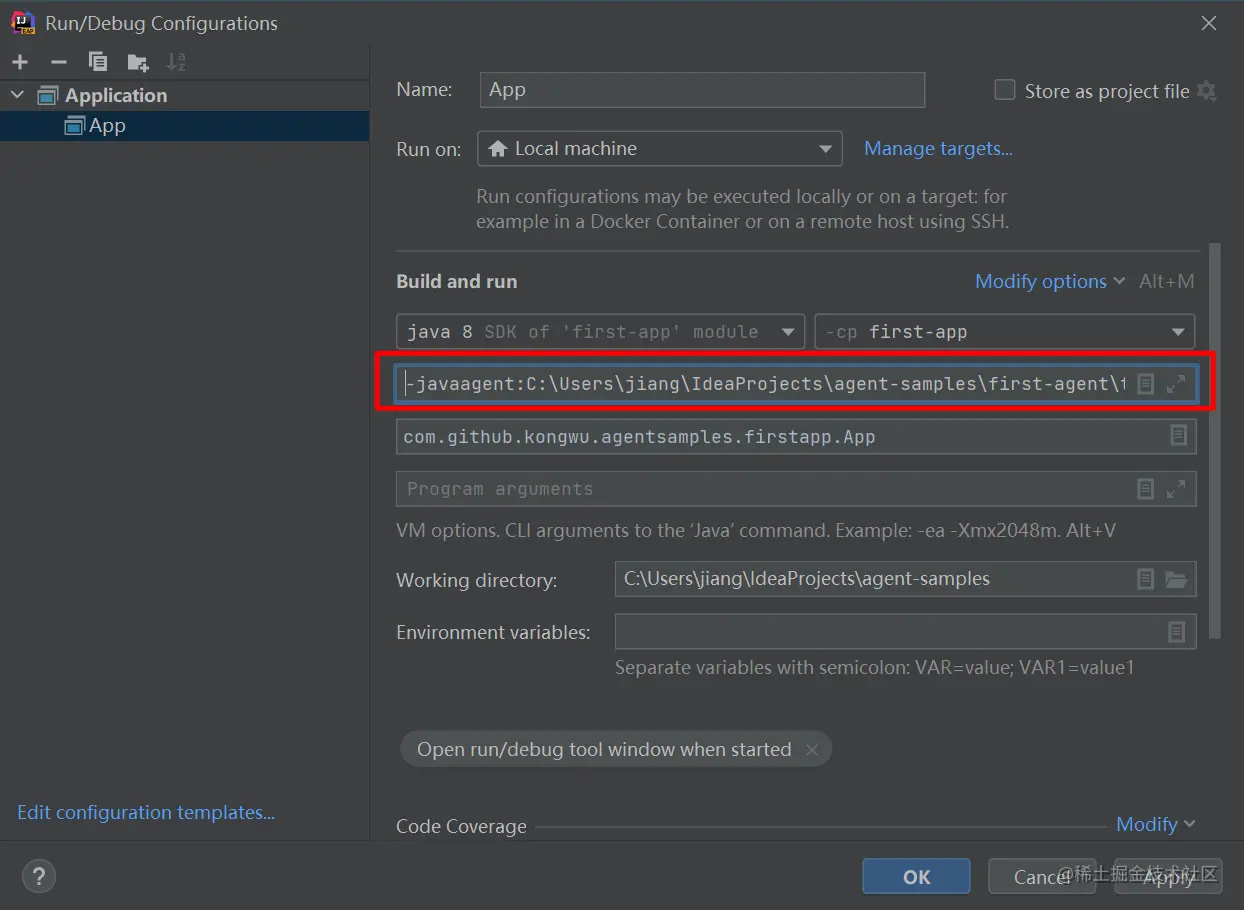The image size is (1244, 910).
Task: Close the Run/Debug Configurations dialog
Action: coord(1209,23)
